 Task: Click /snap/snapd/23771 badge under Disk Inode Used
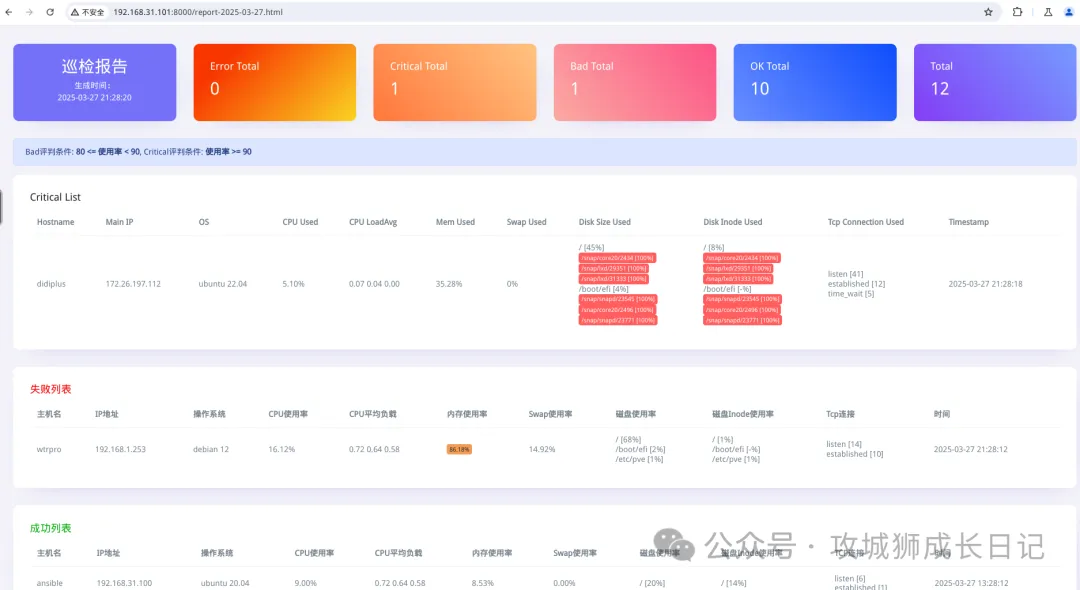pyautogui.click(x=742, y=320)
